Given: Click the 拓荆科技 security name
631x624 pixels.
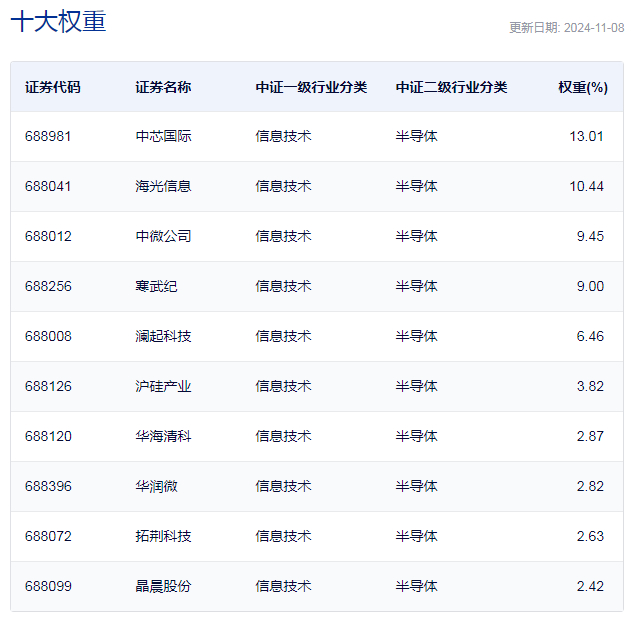Looking at the screenshot, I should click(163, 536).
